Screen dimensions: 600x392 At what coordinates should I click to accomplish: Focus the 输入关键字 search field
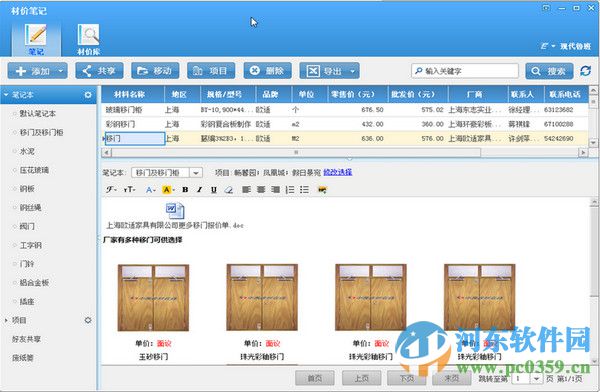tap(465, 71)
